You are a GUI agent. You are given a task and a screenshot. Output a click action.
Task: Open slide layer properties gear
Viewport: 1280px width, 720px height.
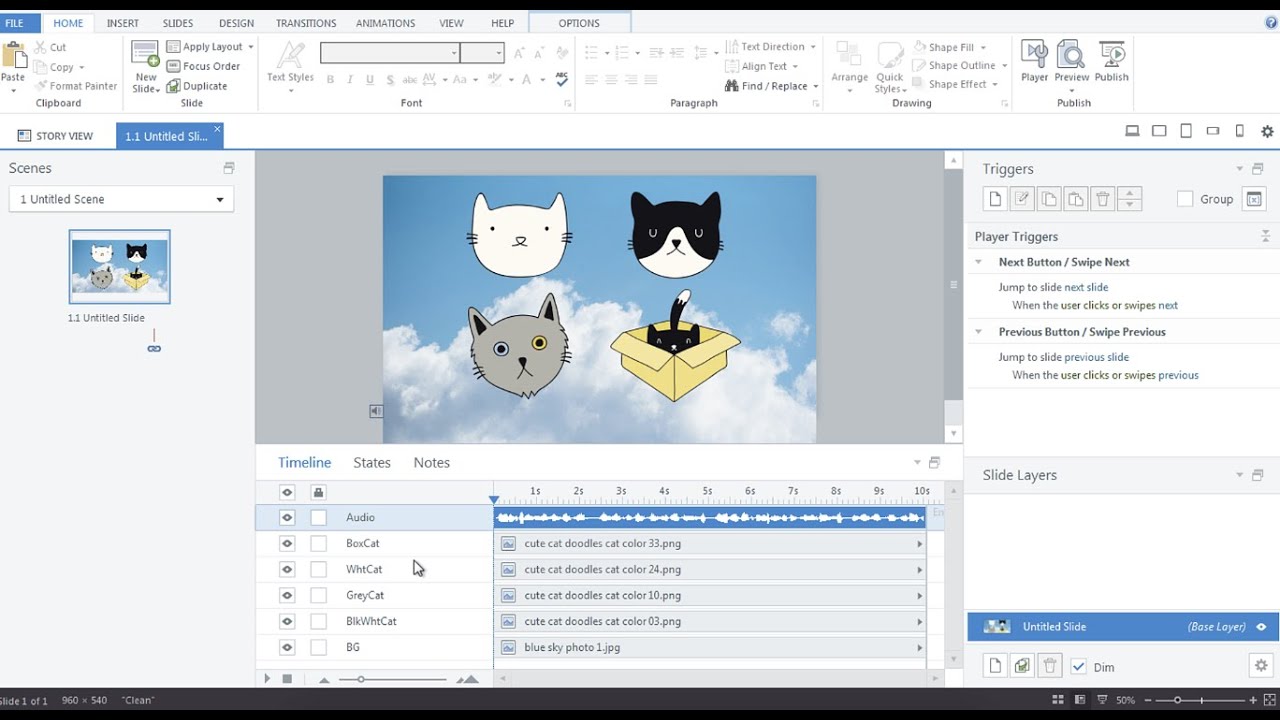(x=1261, y=666)
